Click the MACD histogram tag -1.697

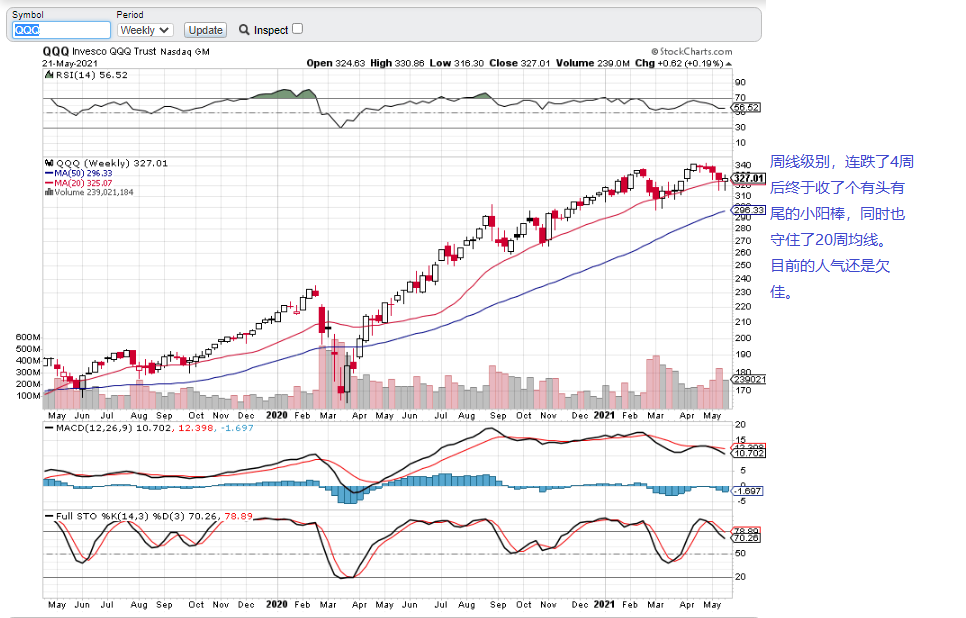[x=749, y=491]
